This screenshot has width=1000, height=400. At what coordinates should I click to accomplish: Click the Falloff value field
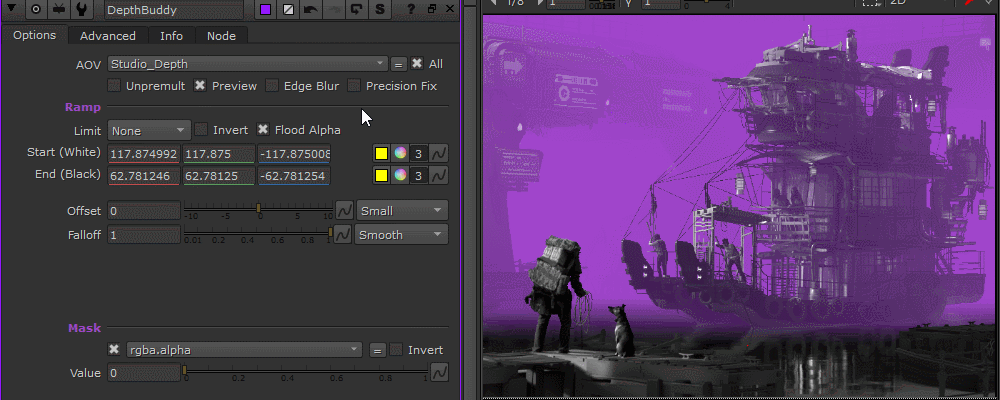(144, 235)
